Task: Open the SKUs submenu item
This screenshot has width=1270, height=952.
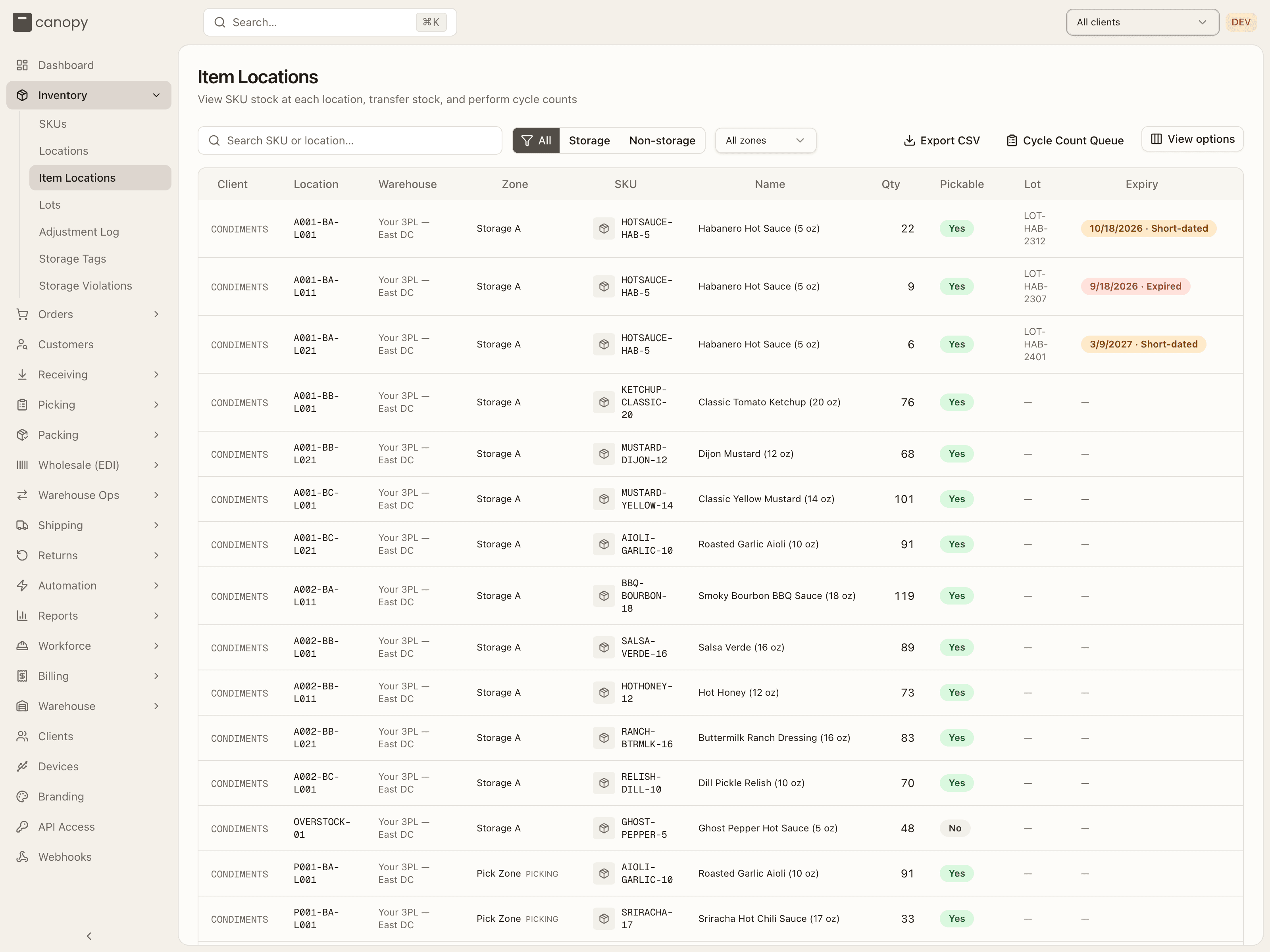Action: (x=100, y=124)
